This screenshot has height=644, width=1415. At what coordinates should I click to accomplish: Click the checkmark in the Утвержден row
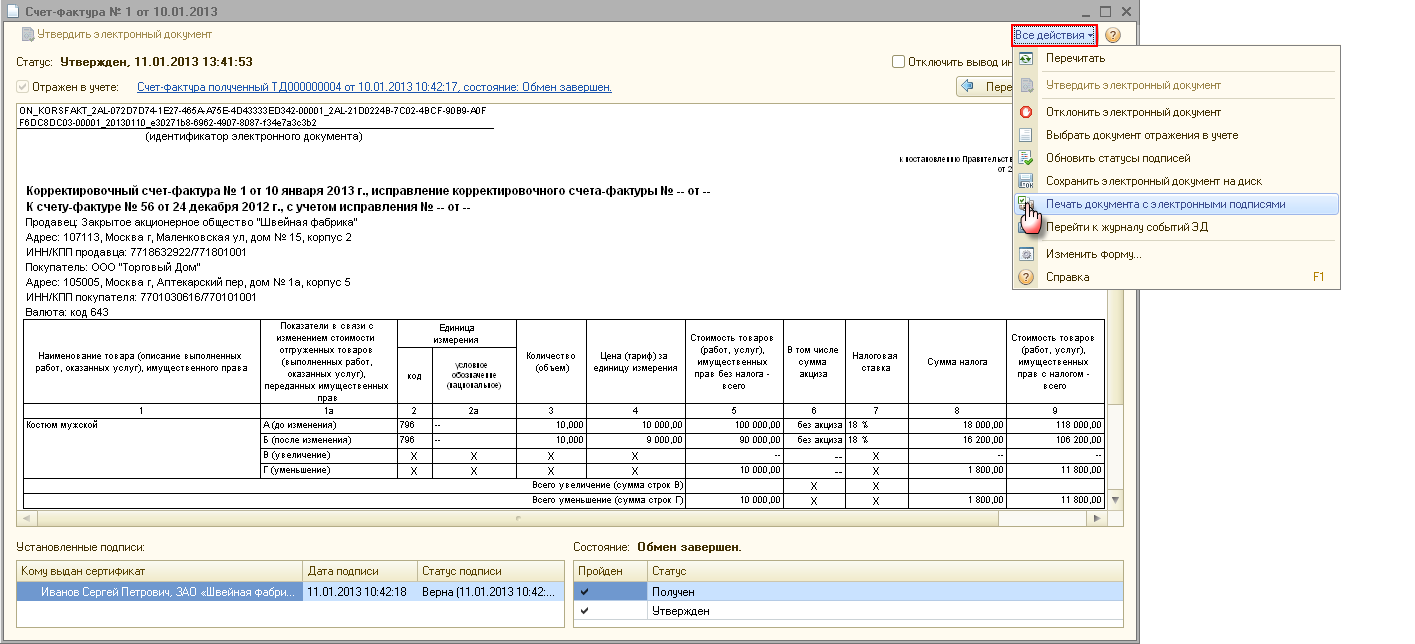(583, 610)
